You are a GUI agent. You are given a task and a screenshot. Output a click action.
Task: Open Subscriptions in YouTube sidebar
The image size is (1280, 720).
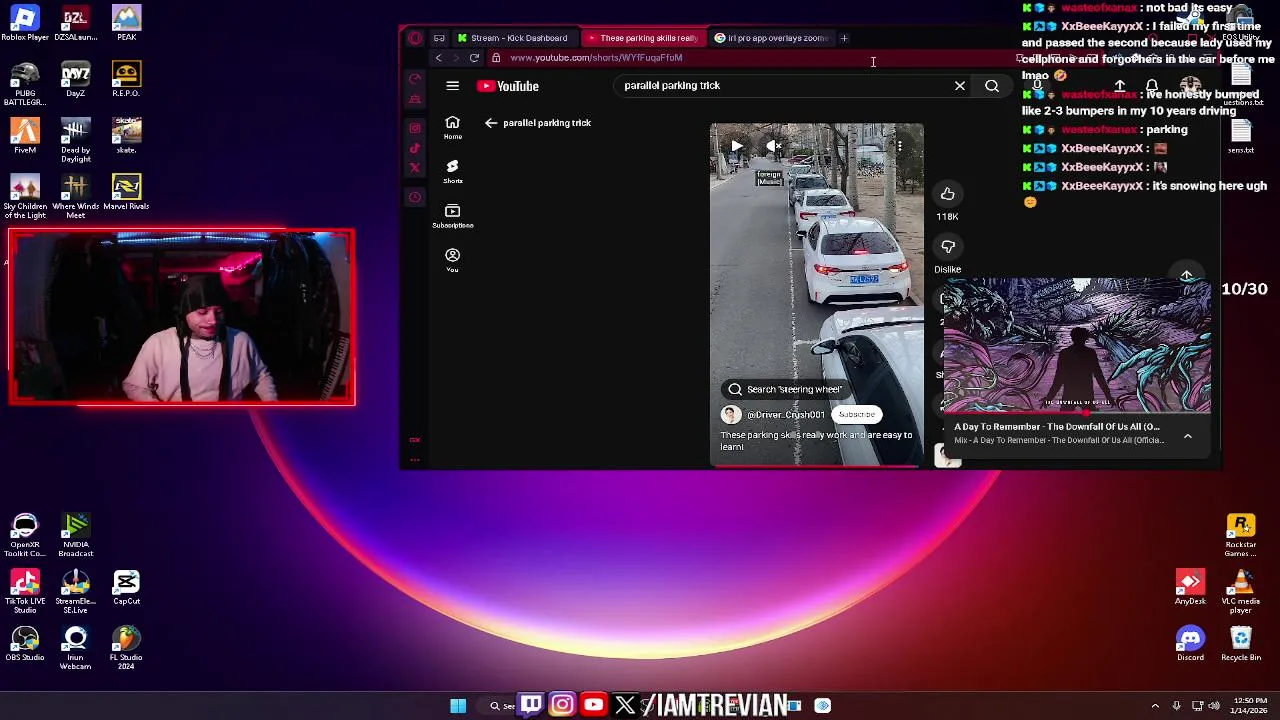click(x=452, y=215)
